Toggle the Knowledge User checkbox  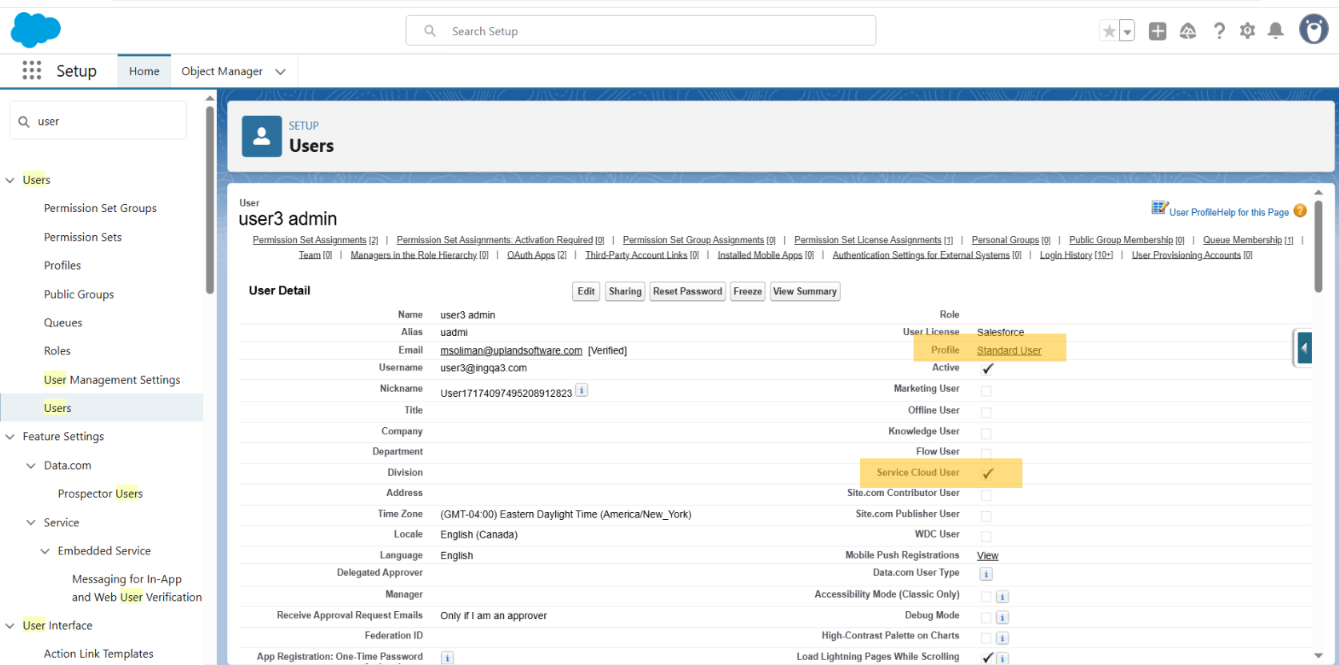tap(986, 433)
